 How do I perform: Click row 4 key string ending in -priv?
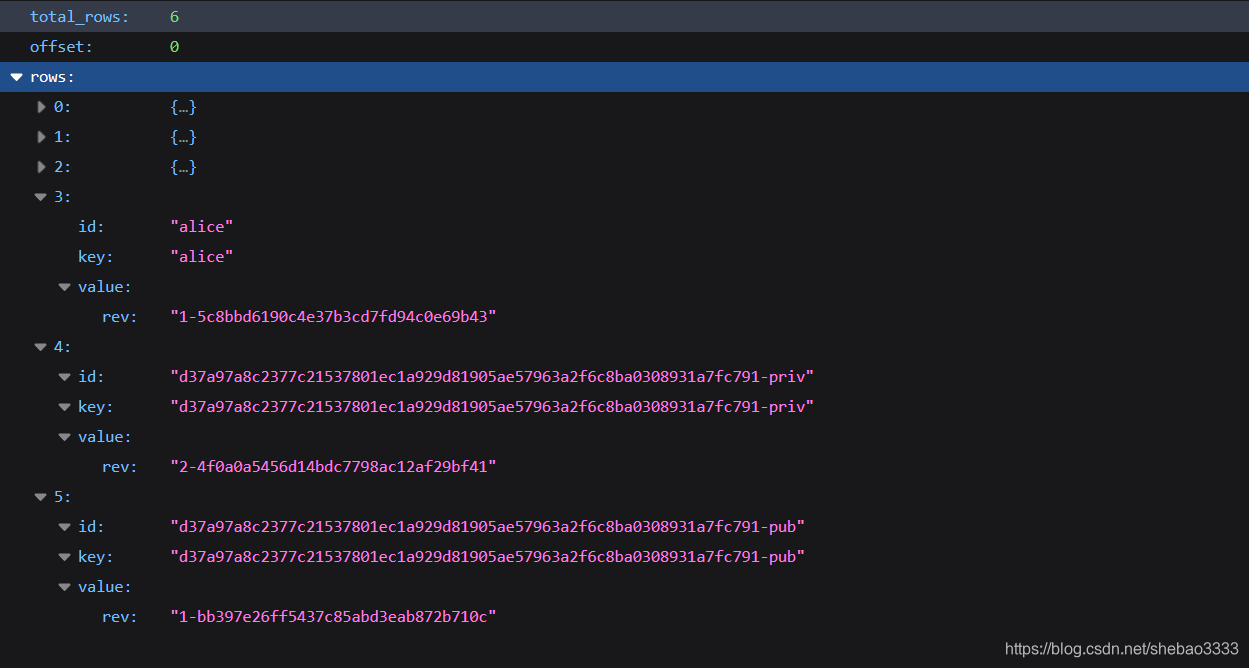pyautogui.click(x=492, y=407)
